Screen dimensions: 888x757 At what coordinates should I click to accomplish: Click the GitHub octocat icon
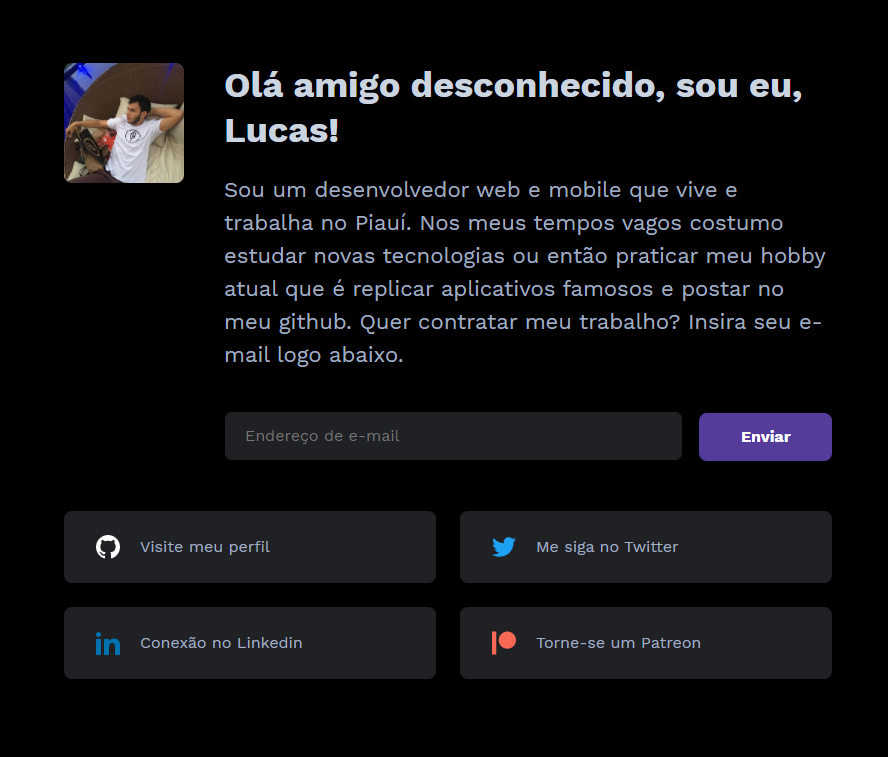[x=108, y=547]
